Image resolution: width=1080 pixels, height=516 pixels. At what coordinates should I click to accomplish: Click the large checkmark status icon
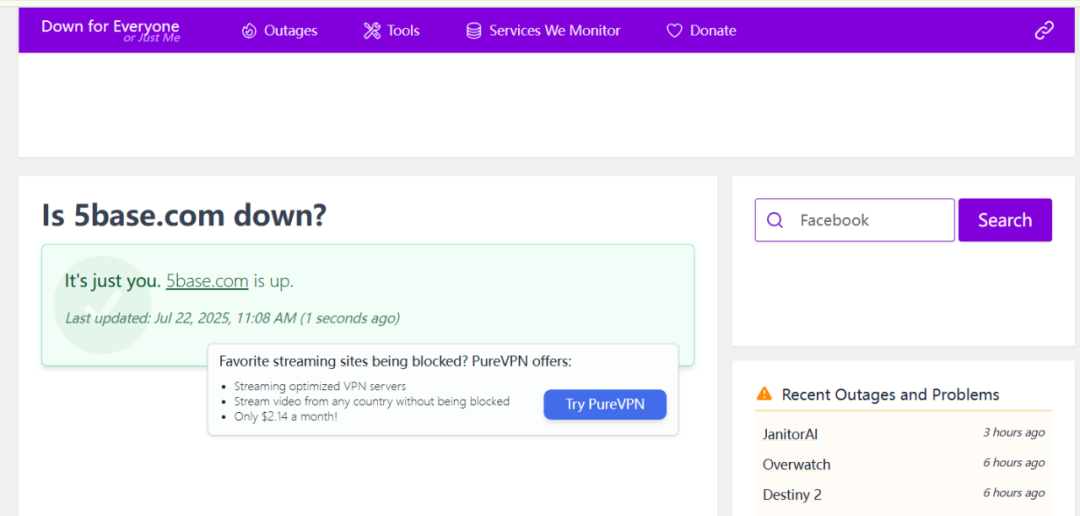point(101,304)
